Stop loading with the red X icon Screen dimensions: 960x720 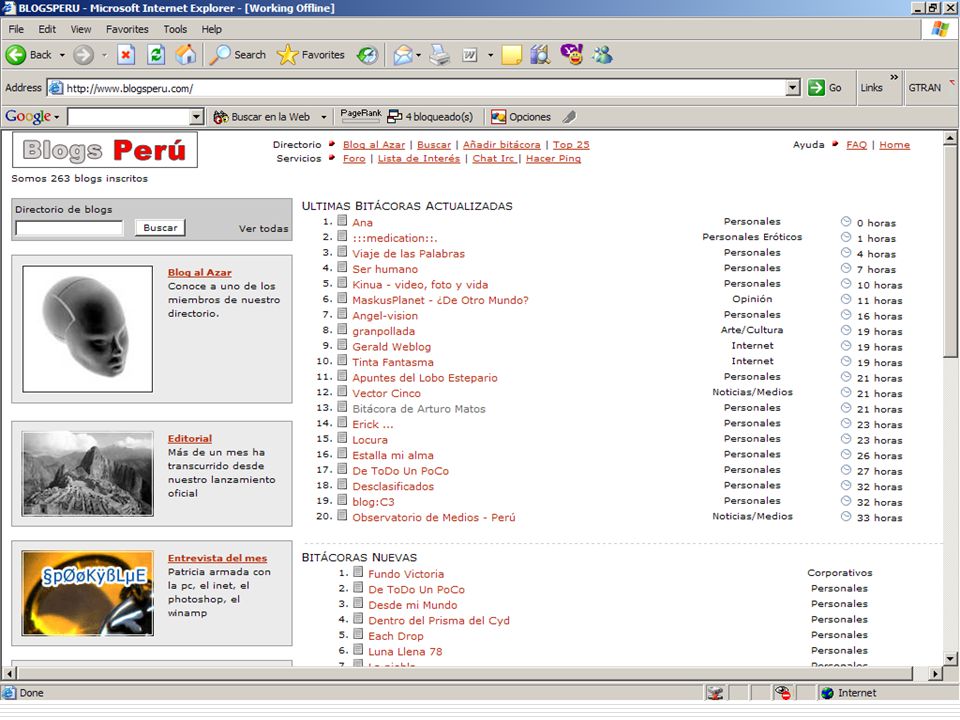click(126, 55)
